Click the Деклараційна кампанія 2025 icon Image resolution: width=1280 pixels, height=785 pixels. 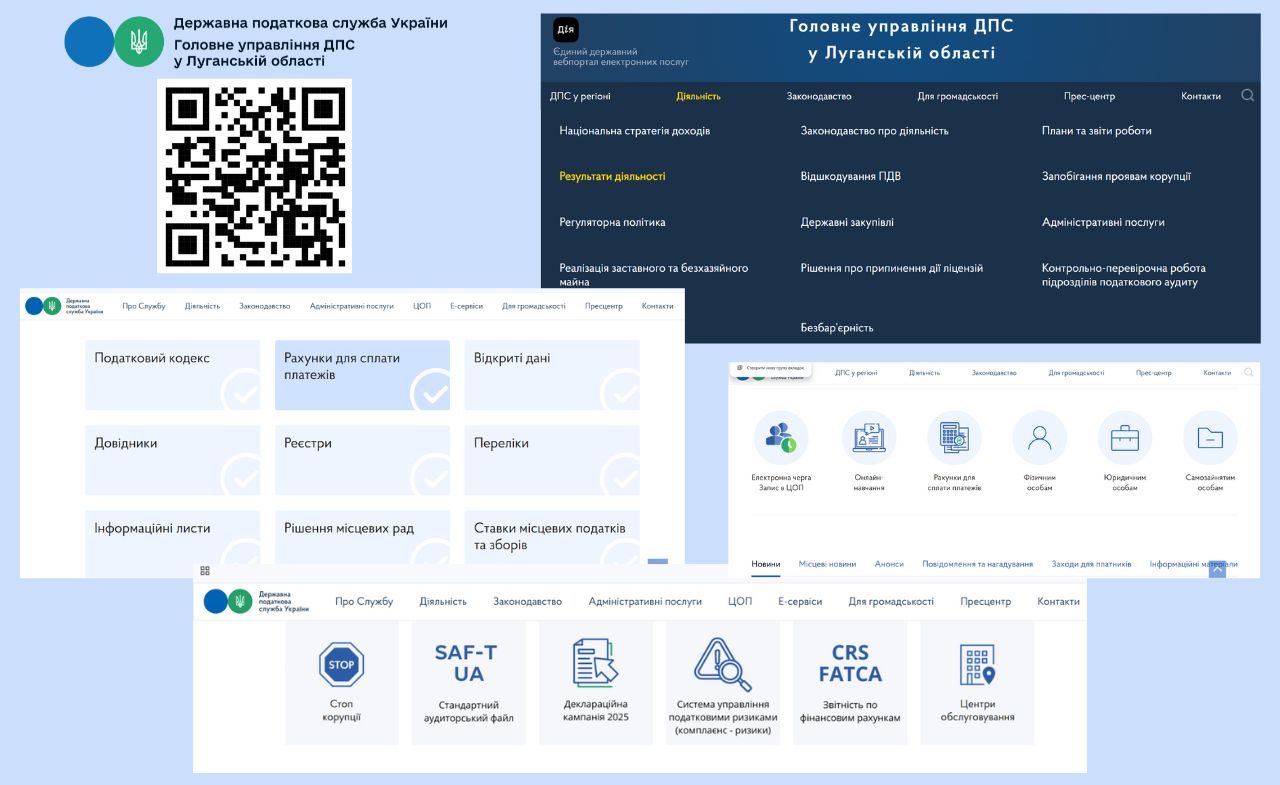tap(595, 663)
